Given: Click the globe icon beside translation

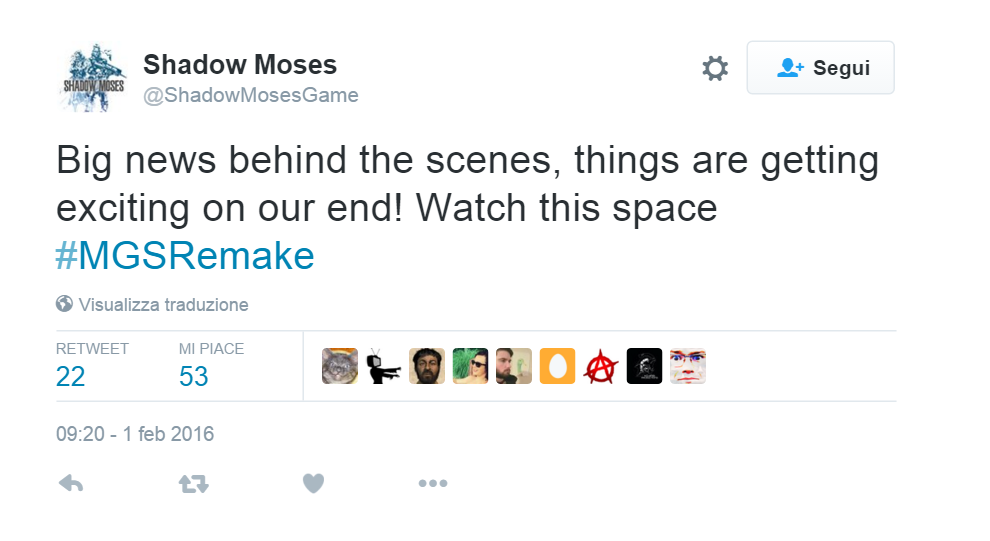Looking at the screenshot, I should (x=64, y=304).
